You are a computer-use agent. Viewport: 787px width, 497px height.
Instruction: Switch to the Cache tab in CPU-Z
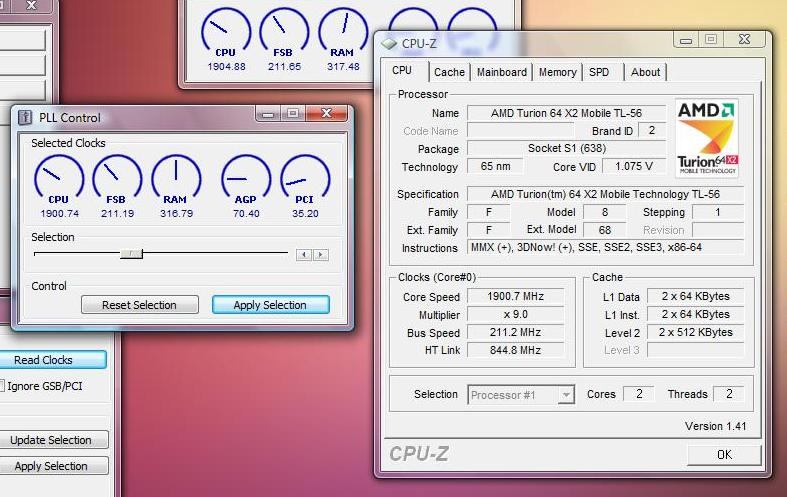(449, 72)
